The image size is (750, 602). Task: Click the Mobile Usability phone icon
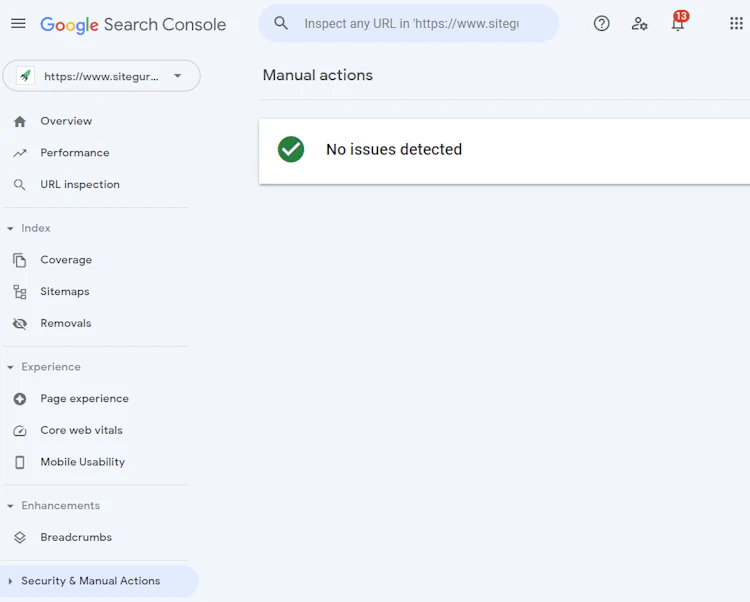[x=20, y=462]
